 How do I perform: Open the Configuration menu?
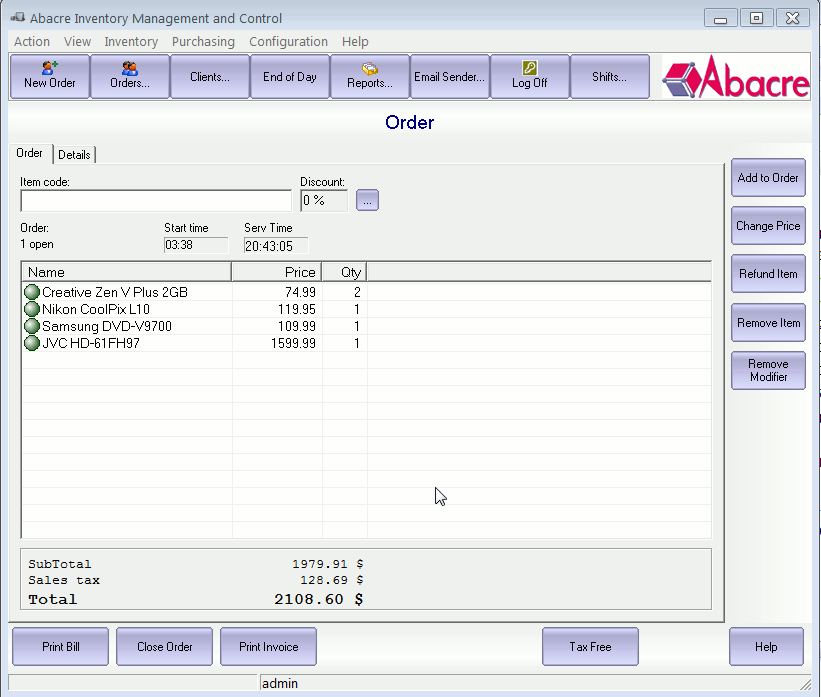tap(289, 41)
